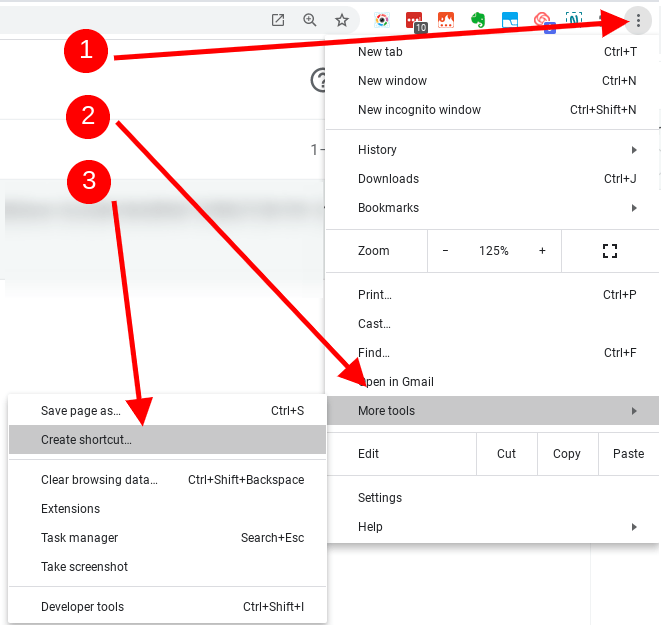This screenshot has height=625, width=661.
Task: Click the open-in-new-window icon in address bar
Action: tap(278, 20)
